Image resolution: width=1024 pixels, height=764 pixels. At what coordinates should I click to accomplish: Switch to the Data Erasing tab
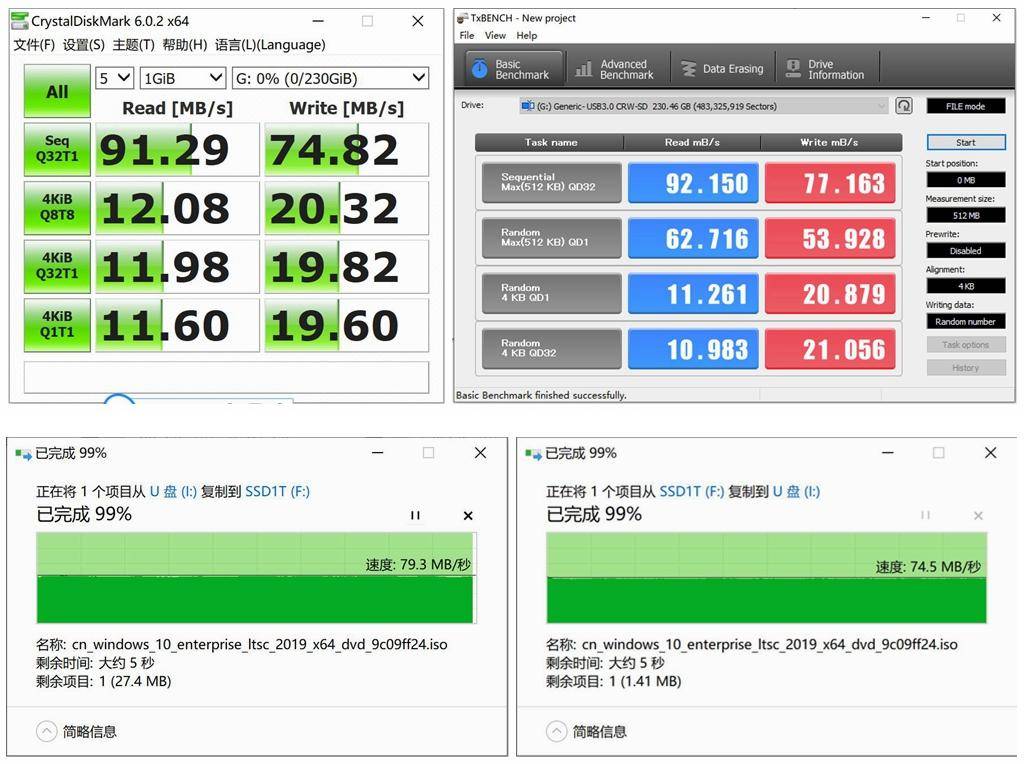(x=723, y=69)
